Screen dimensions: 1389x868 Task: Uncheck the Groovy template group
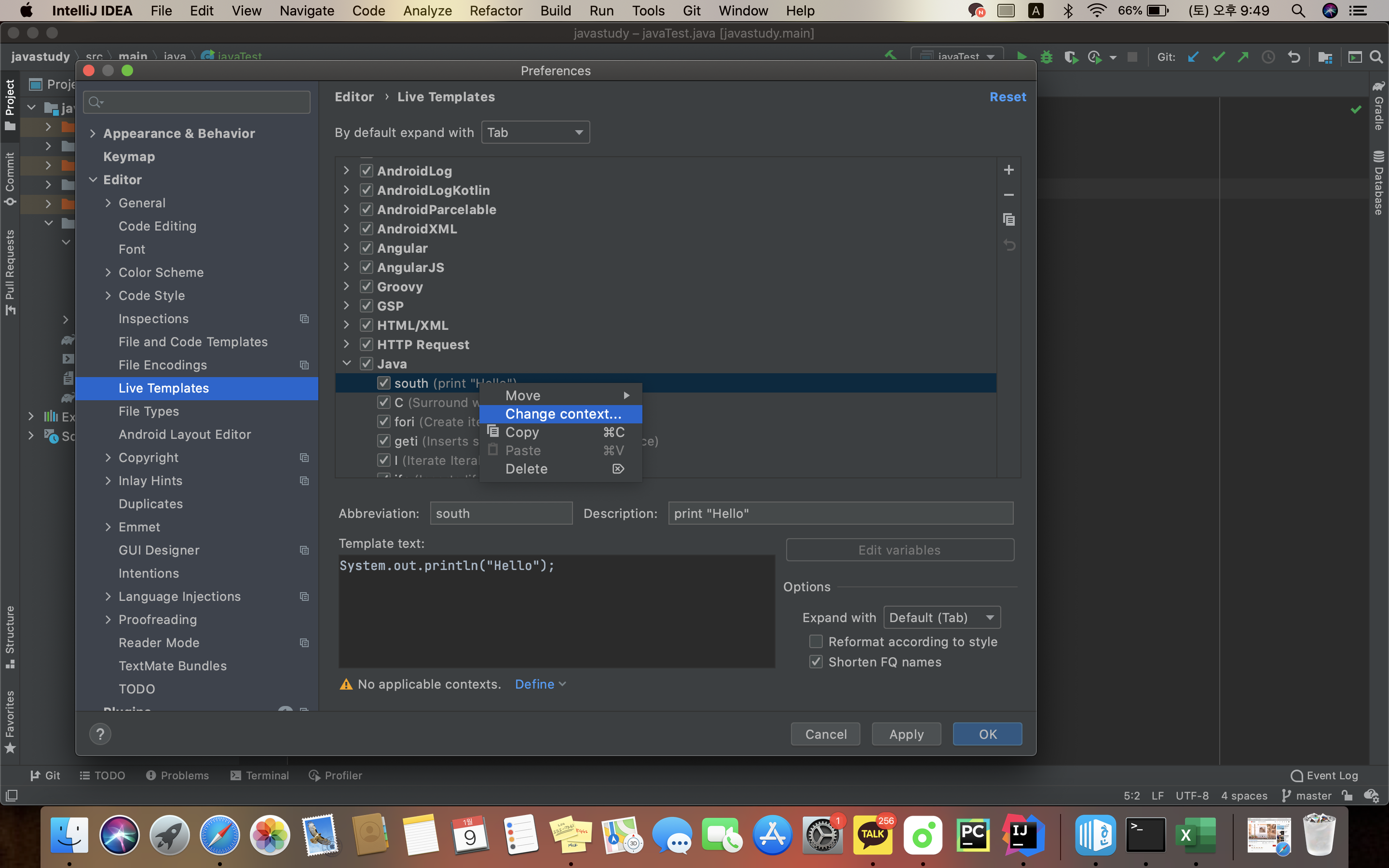(x=366, y=286)
